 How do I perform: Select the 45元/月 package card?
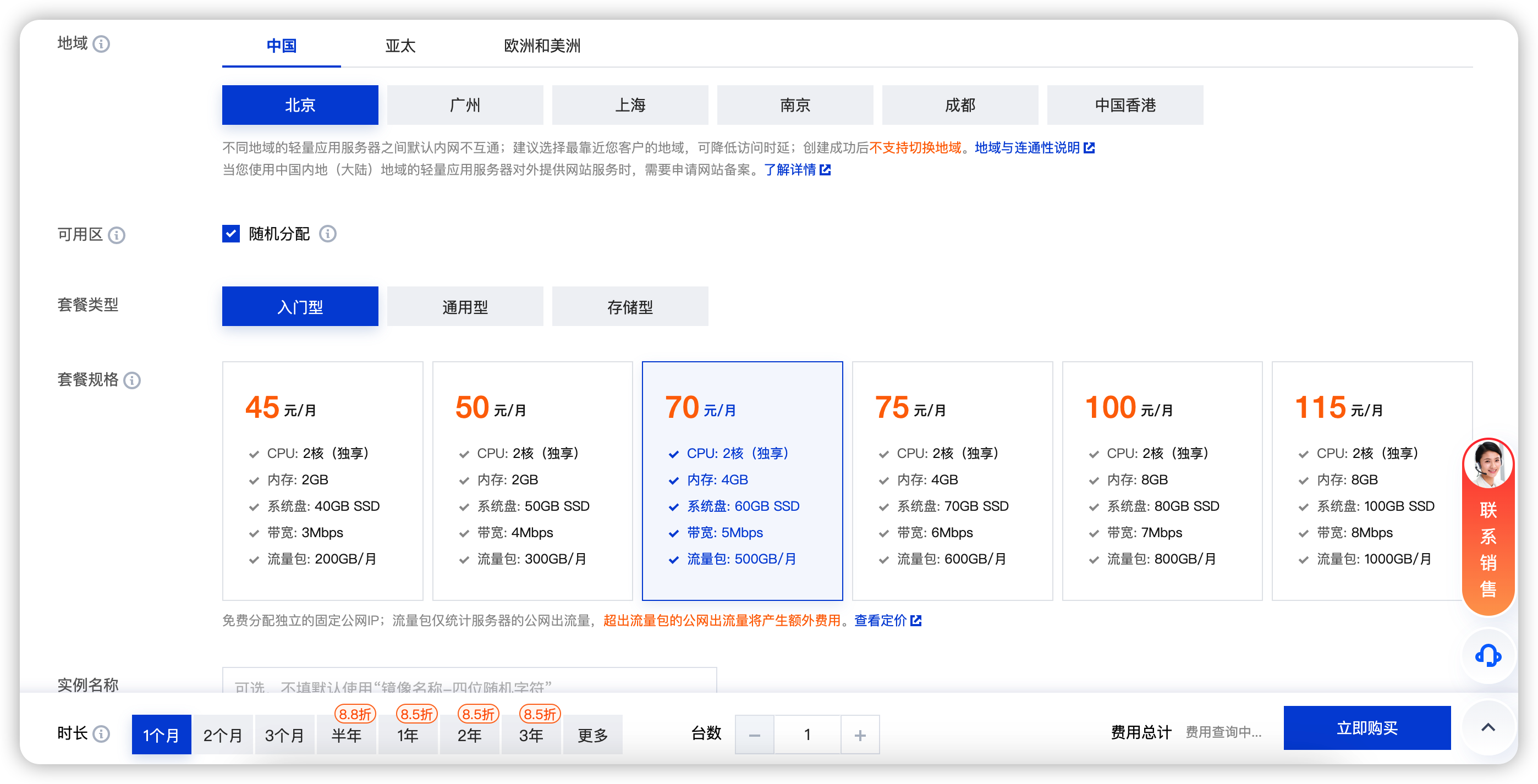tap(322, 481)
